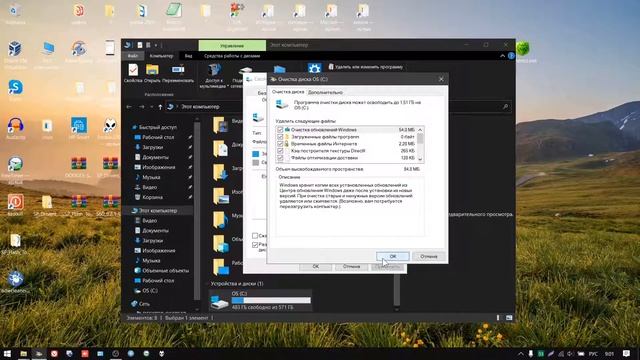Toggle Временные файлы Интернета checkbox

[280, 144]
